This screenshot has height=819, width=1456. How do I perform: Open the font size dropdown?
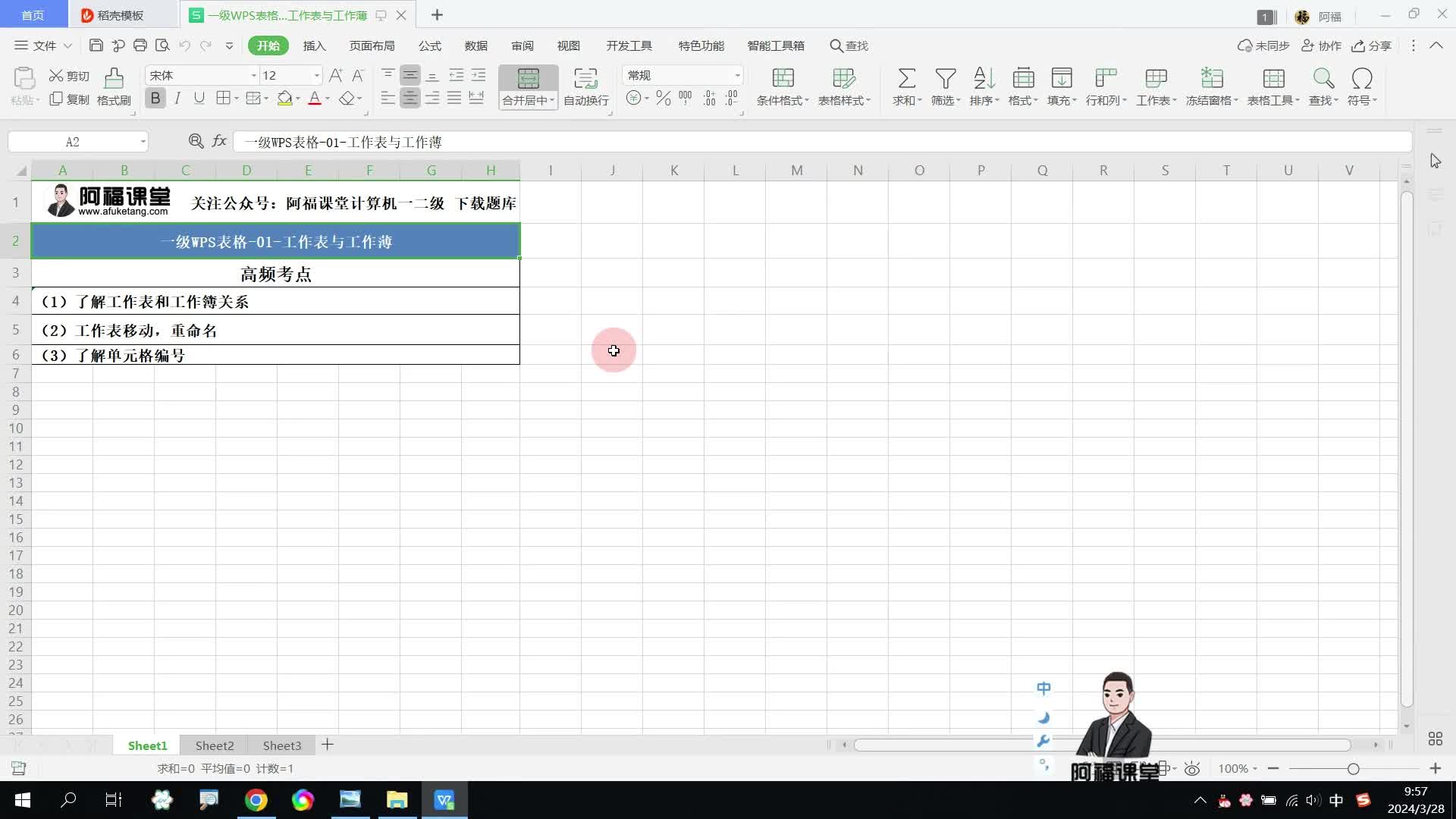coord(316,75)
